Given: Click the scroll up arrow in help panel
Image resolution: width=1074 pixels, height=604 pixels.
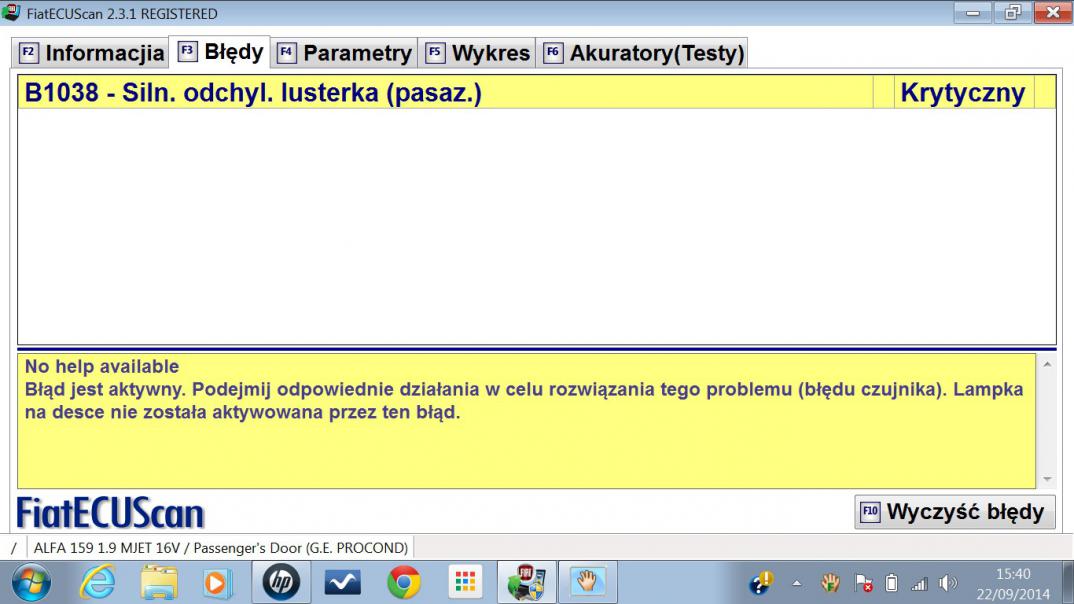Looking at the screenshot, I should 1047,364.
